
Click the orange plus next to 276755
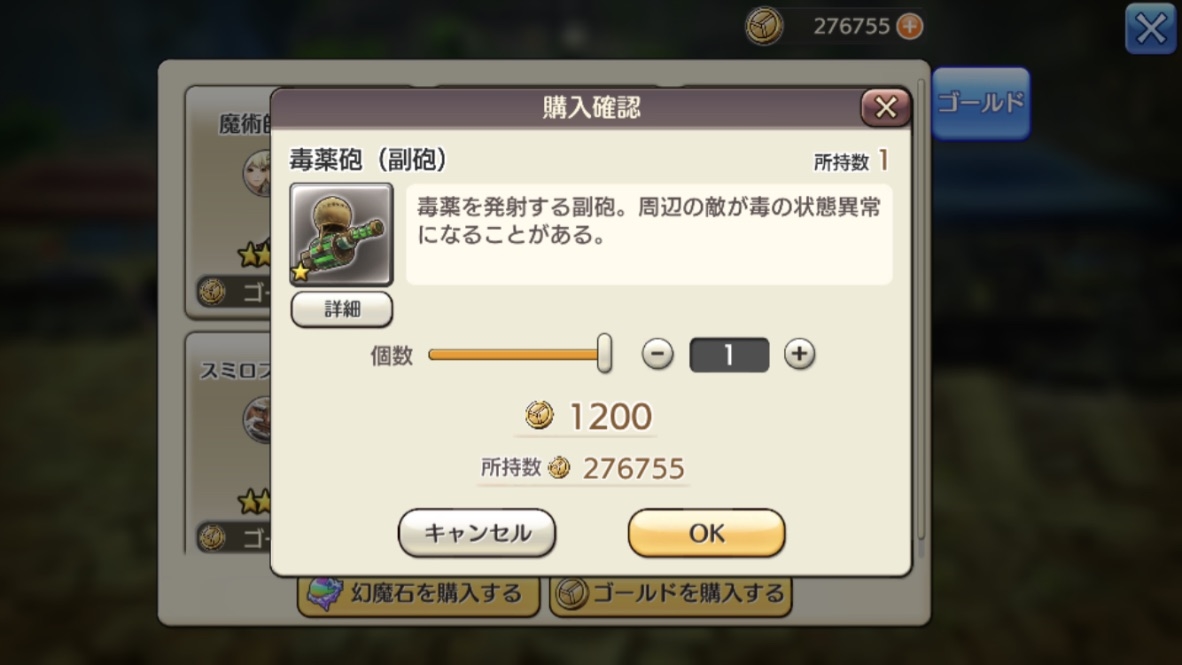[x=910, y=26]
